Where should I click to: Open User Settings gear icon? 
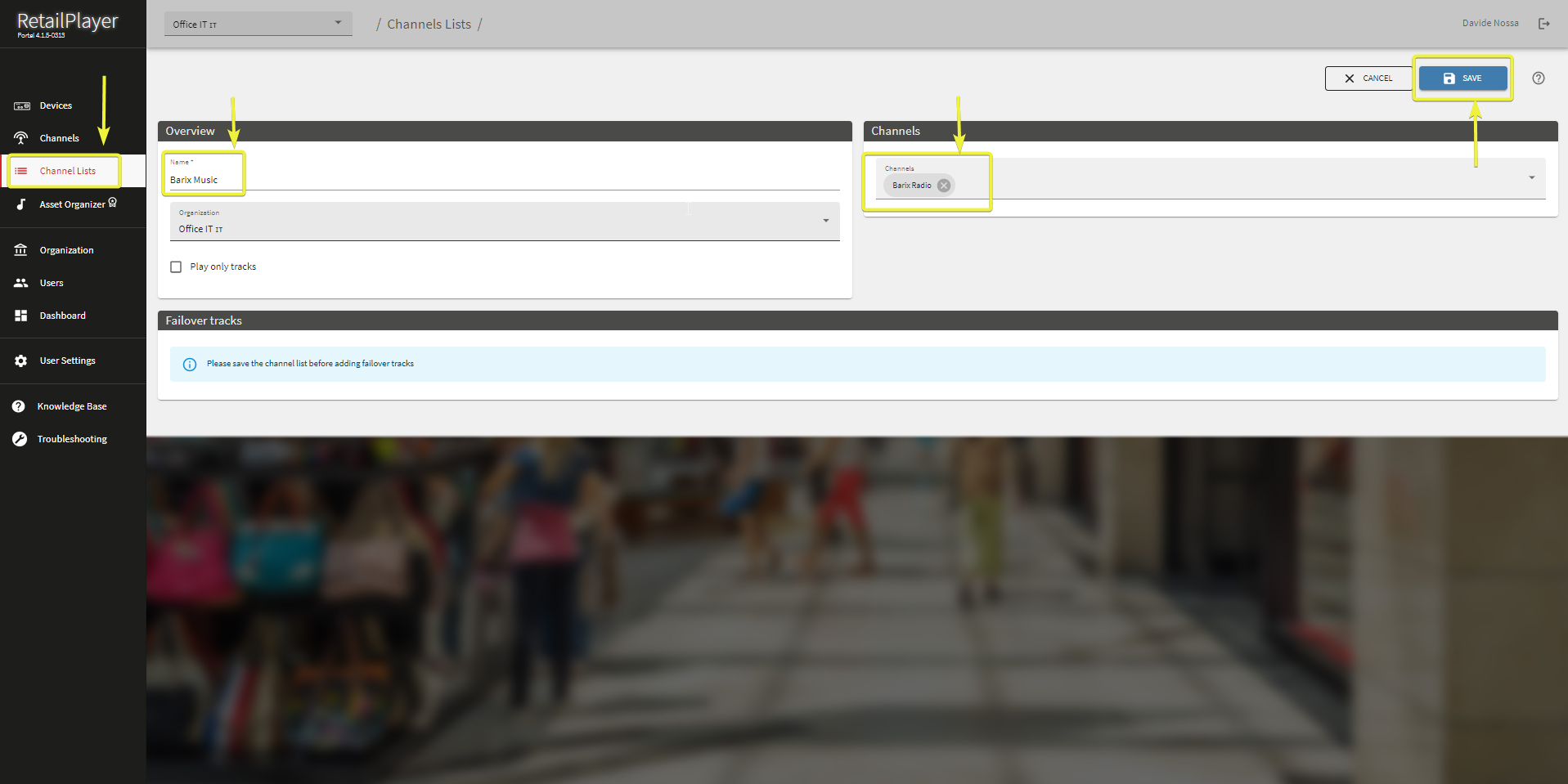(21, 361)
